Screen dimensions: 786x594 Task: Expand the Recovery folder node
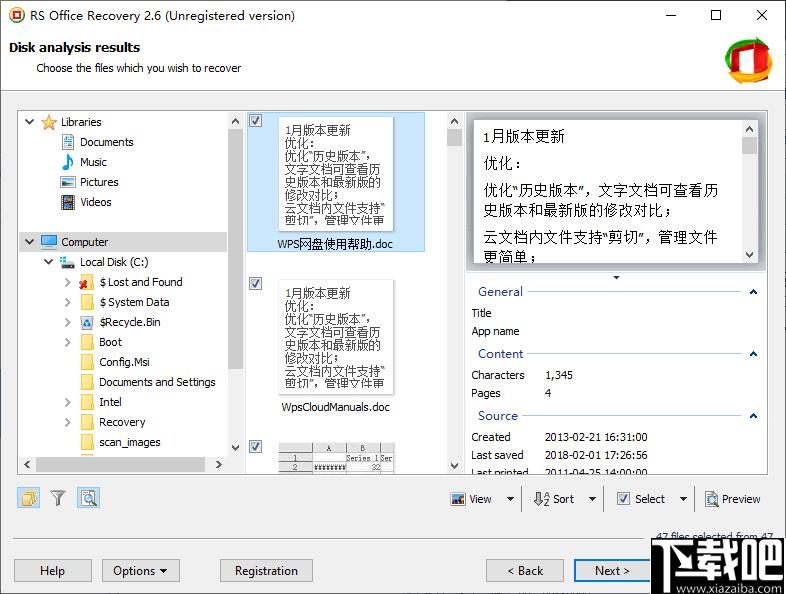point(68,422)
